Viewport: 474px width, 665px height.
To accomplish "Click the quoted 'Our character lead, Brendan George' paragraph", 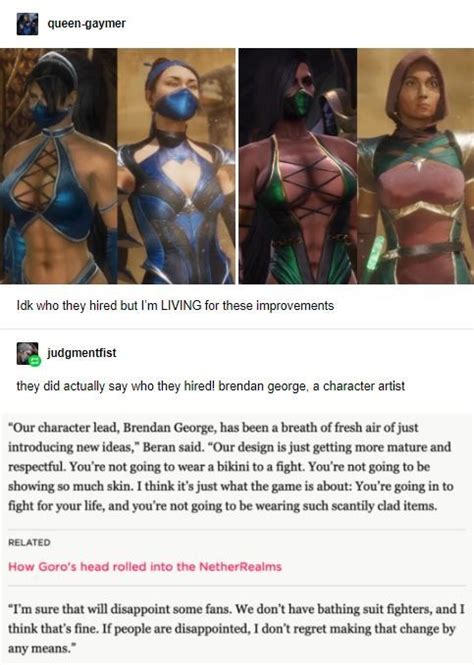I will (x=231, y=467).
